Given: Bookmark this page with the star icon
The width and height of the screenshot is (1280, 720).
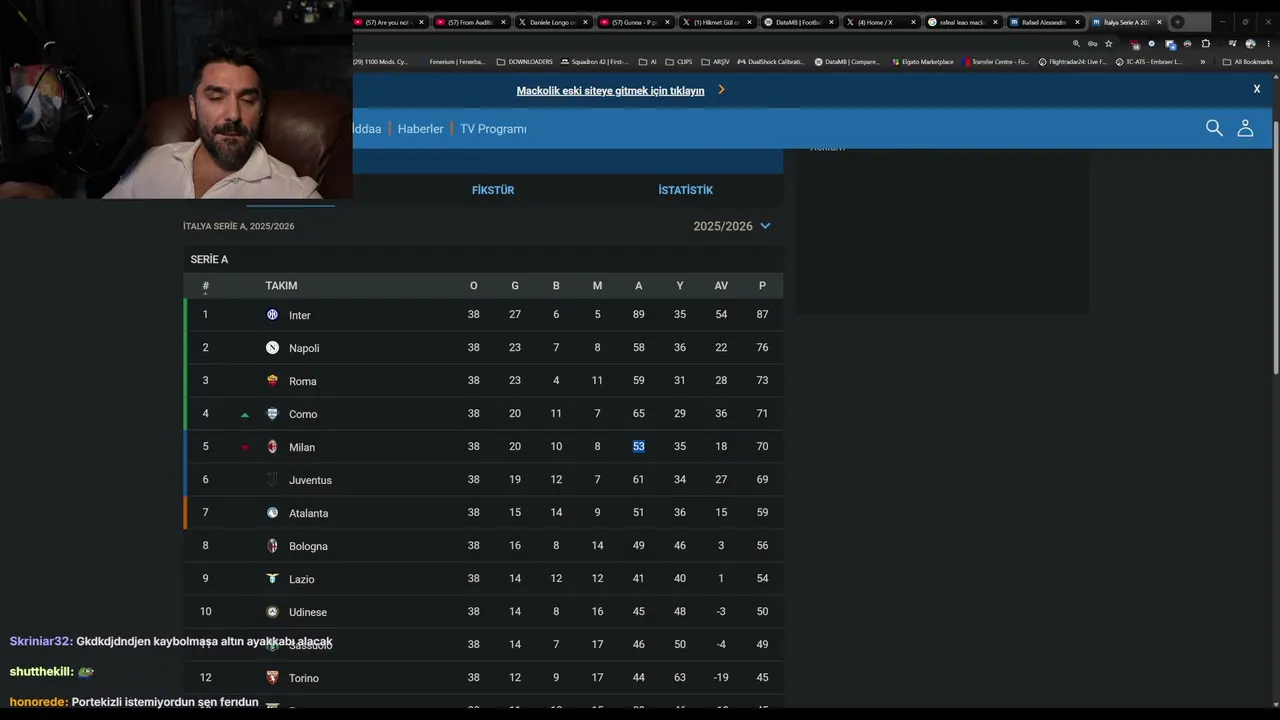Looking at the screenshot, I should 1108,44.
